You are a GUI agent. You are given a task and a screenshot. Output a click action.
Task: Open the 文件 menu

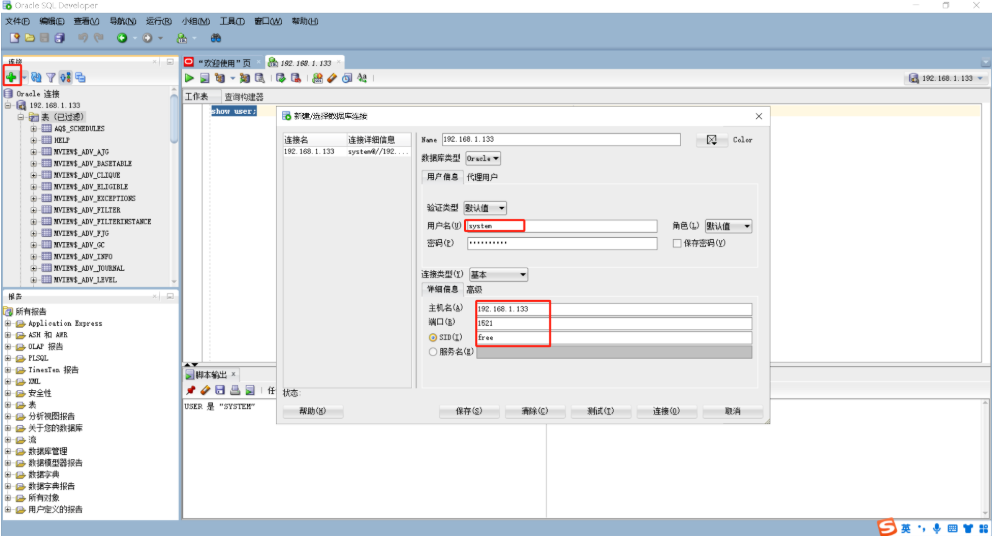click(x=17, y=21)
